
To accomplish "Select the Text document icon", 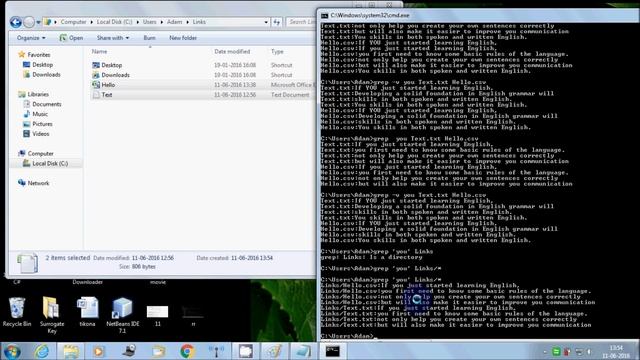I will click(x=96, y=95).
